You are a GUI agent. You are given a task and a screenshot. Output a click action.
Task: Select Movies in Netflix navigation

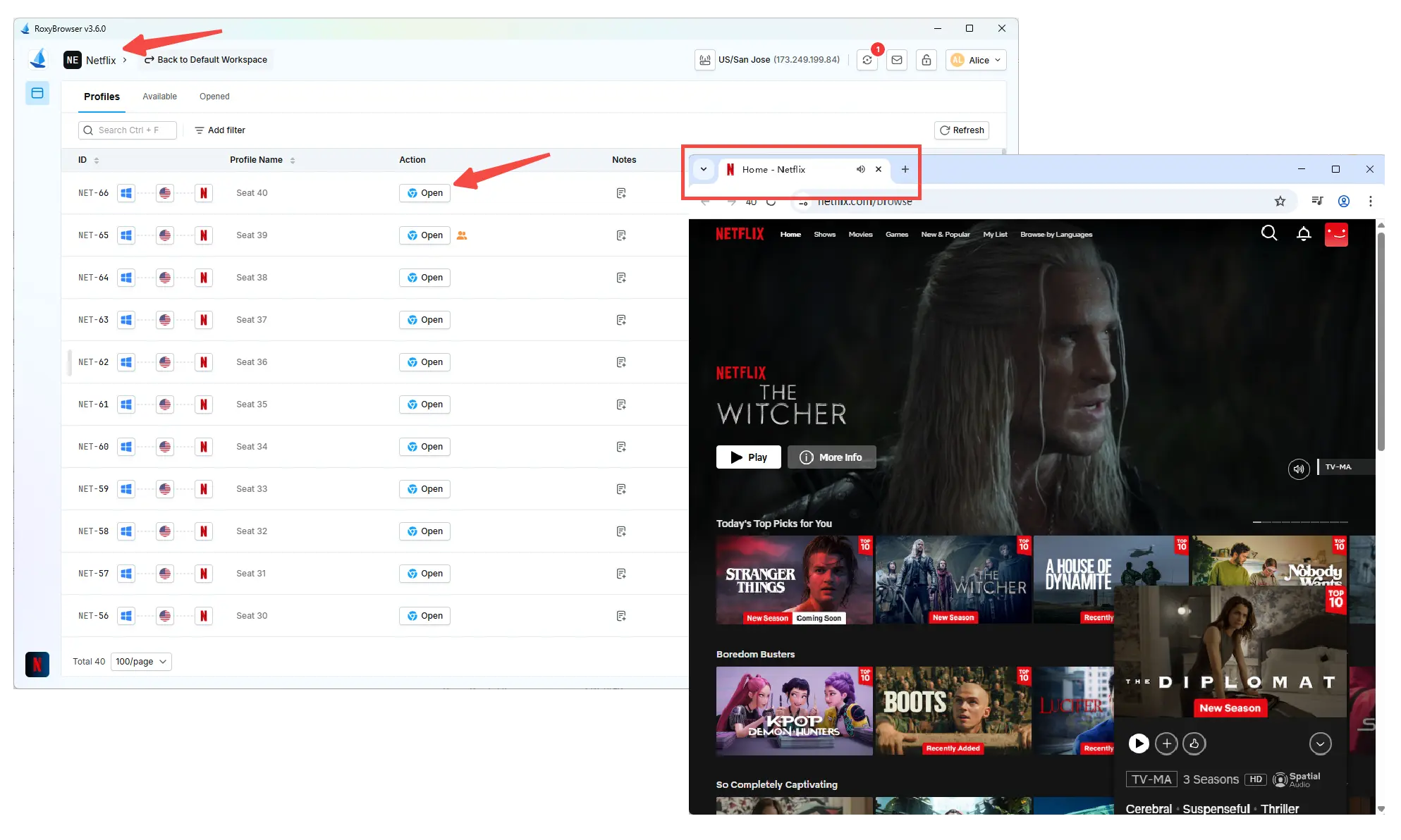coord(860,234)
